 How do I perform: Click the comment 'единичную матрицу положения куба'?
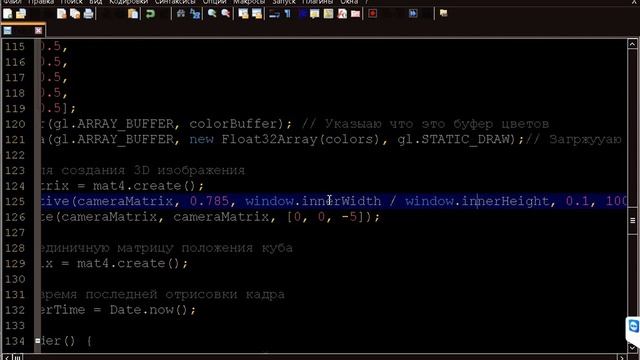tap(167, 248)
